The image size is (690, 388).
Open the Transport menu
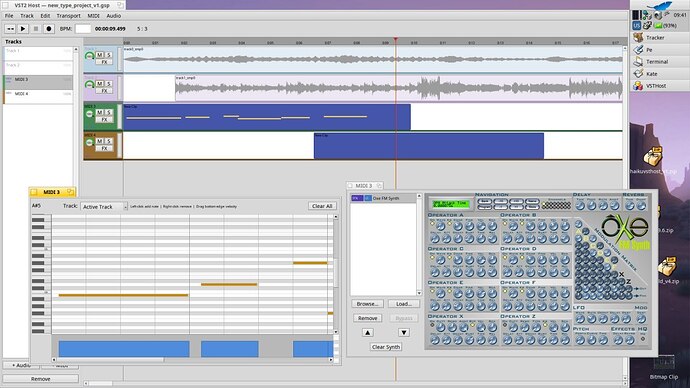[x=69, y=15]
